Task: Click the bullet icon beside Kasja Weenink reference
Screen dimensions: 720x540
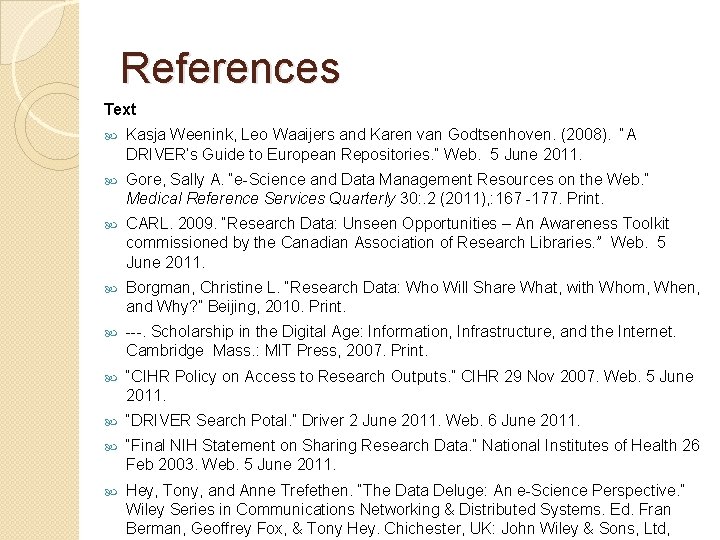Action: coord(111,136)
